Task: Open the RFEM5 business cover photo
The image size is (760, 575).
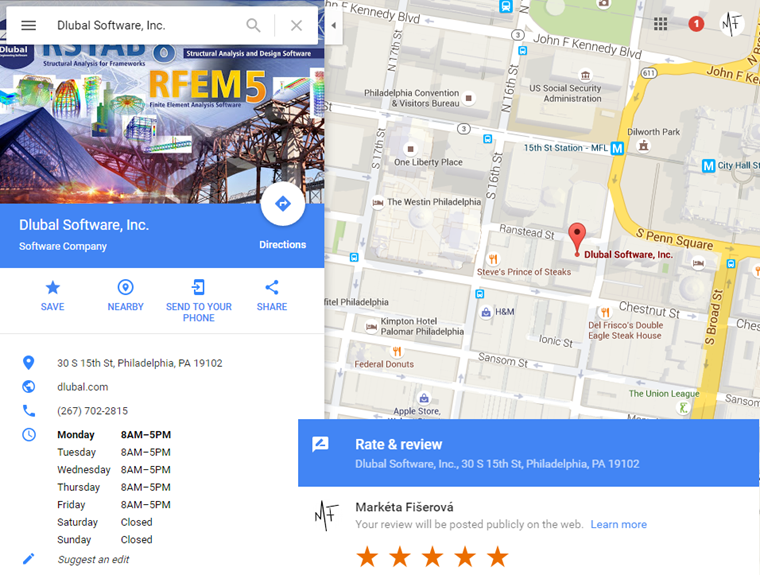Action: pyautogui.click(x=162, y=124)
